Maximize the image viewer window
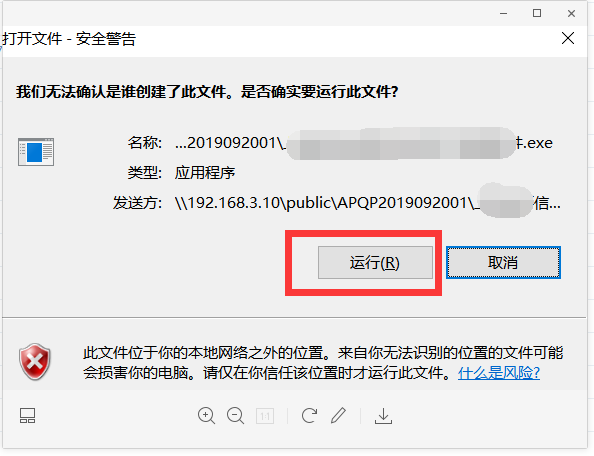This screenshot has height=456, width=594. [537, 13]
